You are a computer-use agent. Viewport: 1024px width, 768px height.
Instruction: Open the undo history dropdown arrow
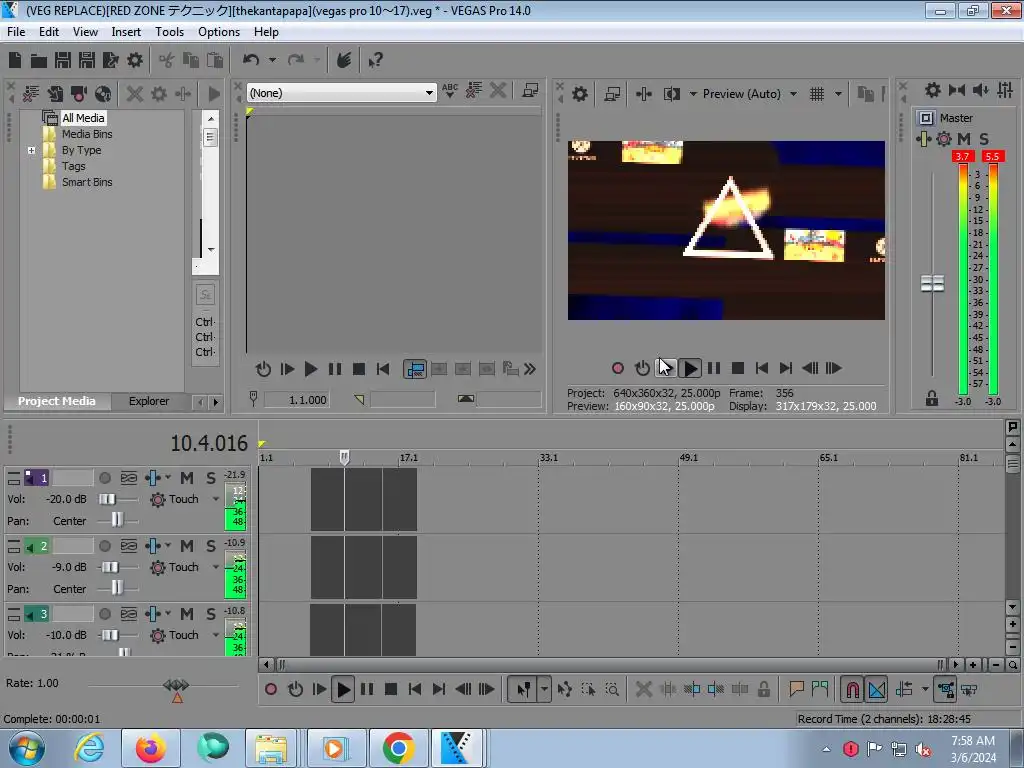272,60
